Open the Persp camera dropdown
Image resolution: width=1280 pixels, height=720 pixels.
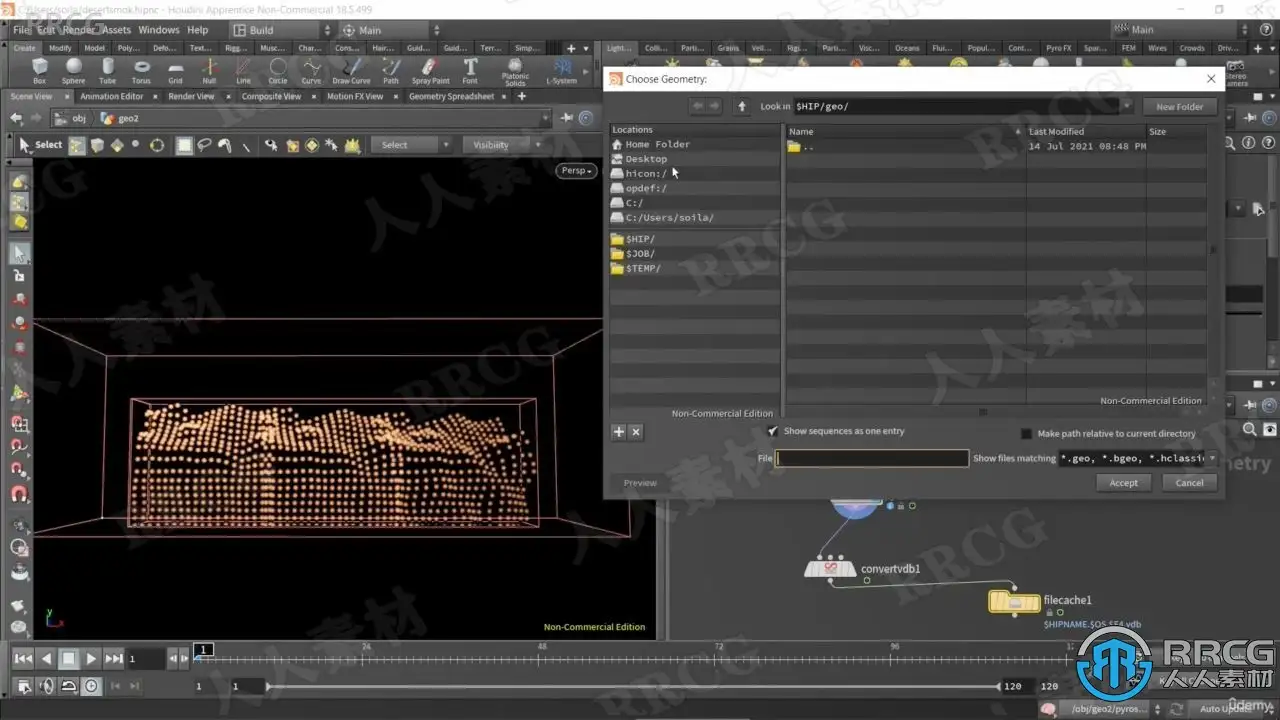coord(576,171)
